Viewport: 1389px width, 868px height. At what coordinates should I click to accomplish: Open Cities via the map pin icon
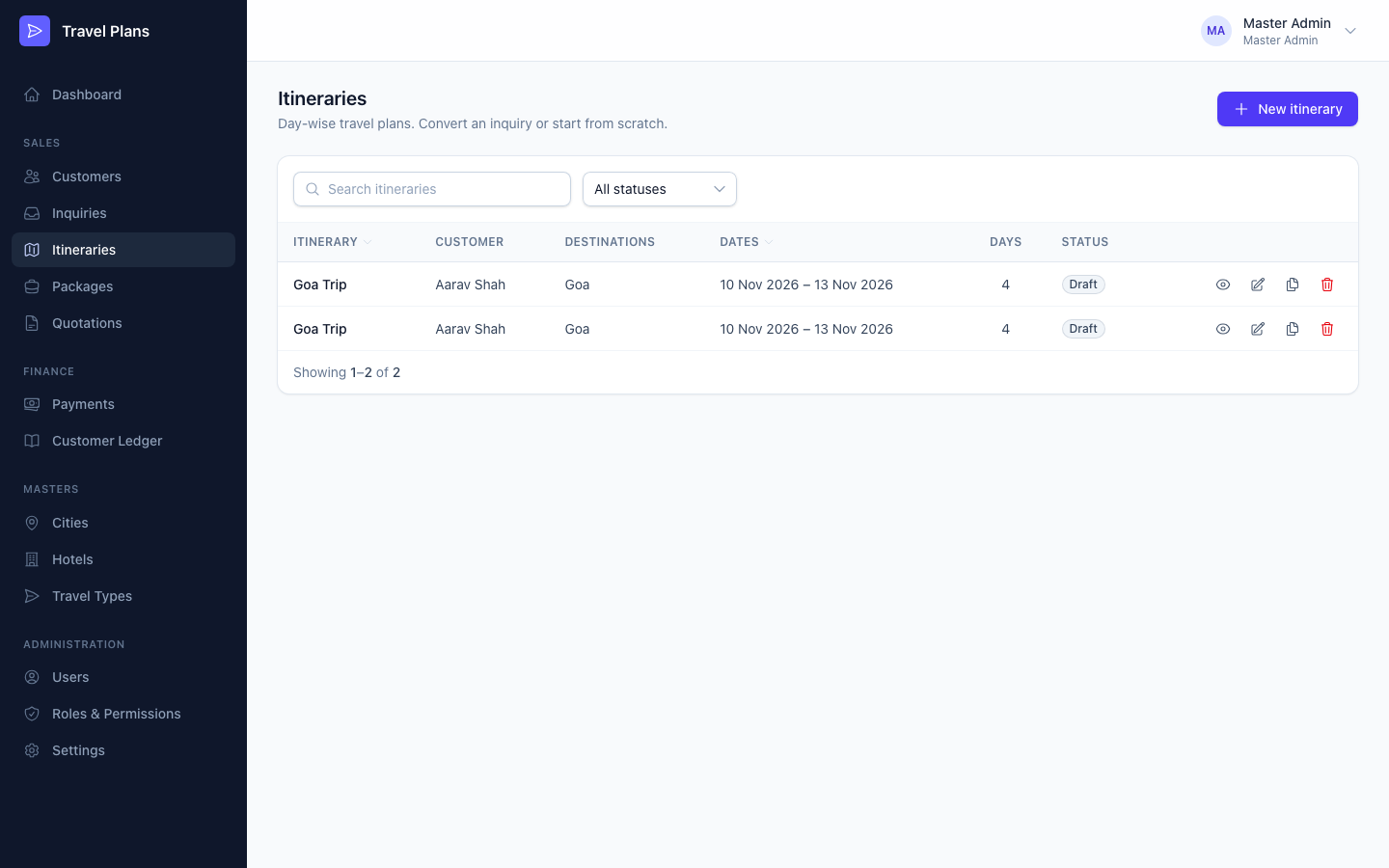click(x=32, y=523)
